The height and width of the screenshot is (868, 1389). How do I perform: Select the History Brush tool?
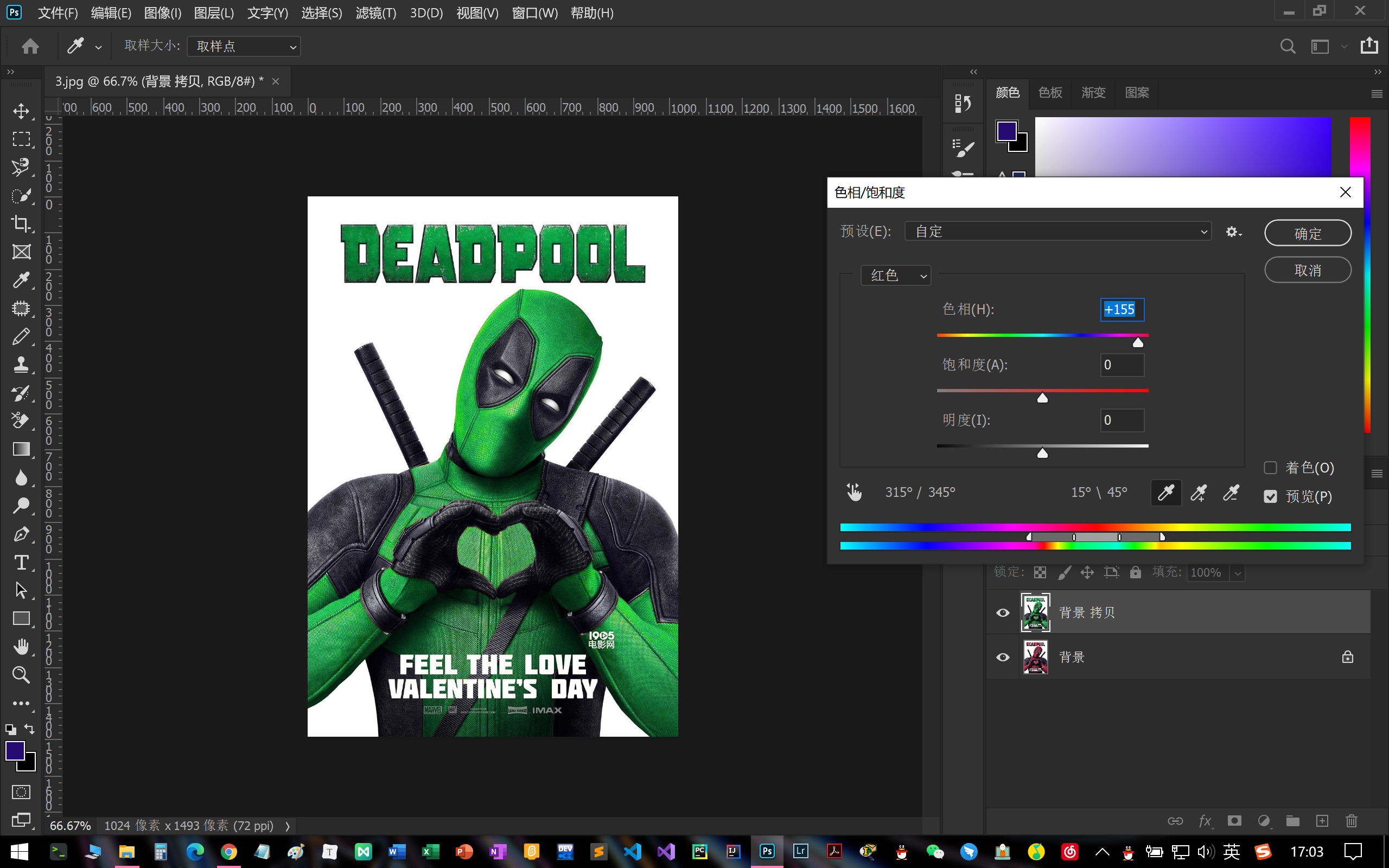pyautogui.click(x=21, y=393)
